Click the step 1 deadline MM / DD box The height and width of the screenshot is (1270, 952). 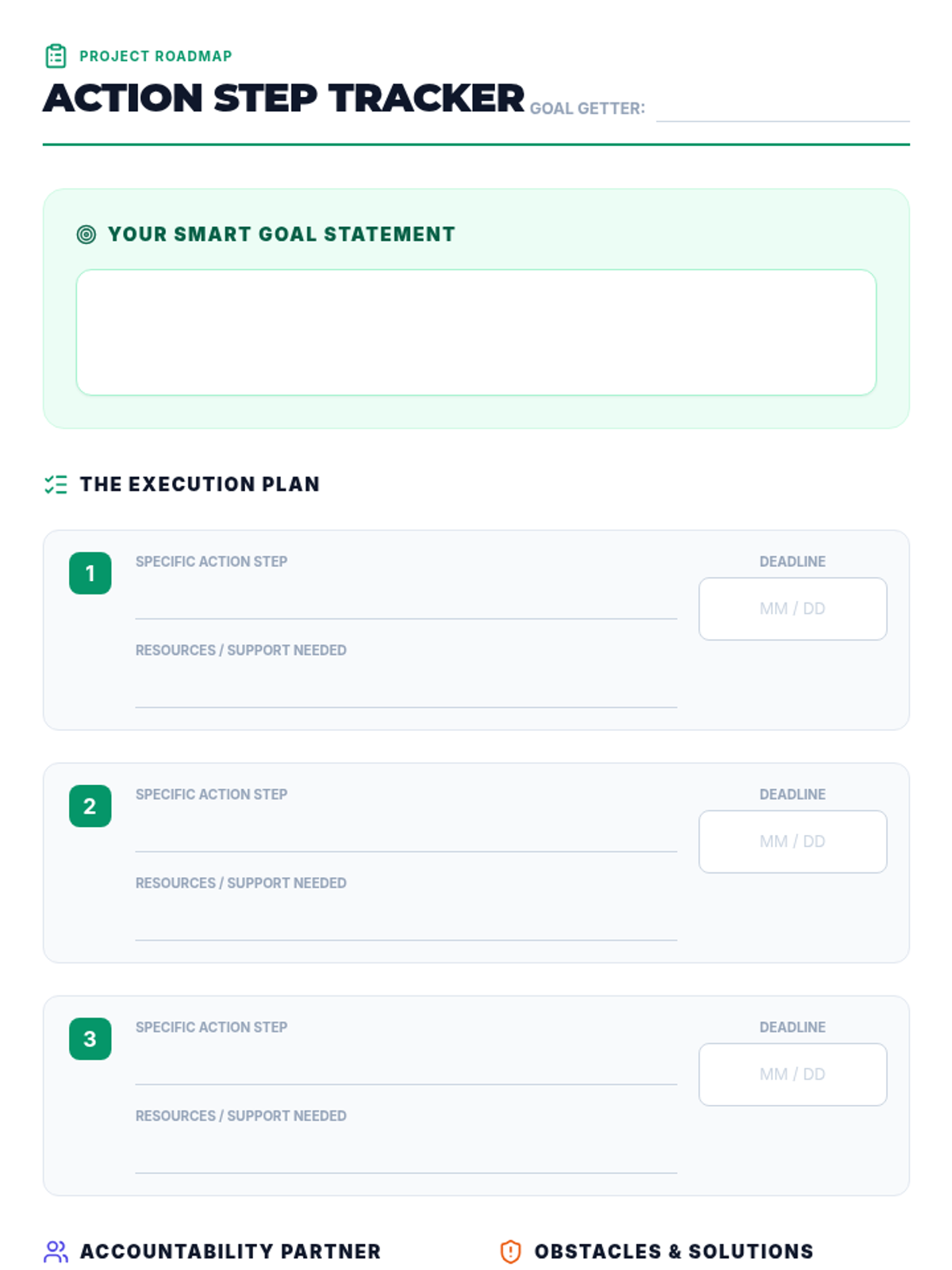point(792,609)
